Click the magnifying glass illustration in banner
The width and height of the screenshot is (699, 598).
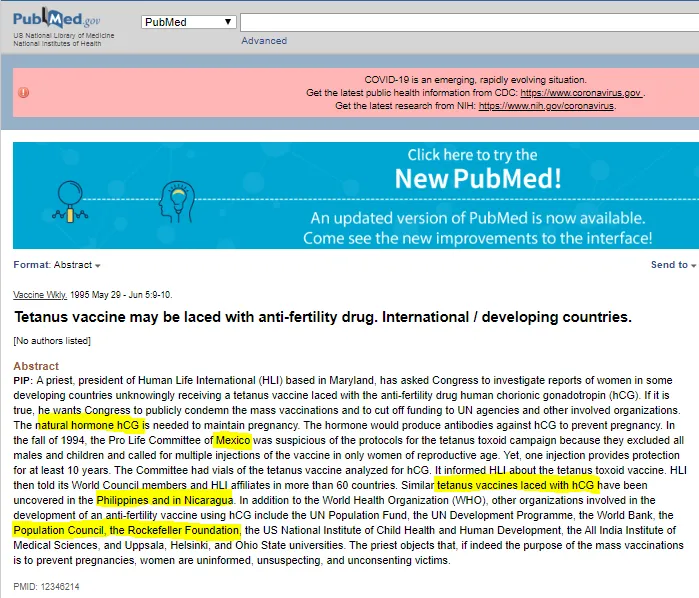pyautogui.click(x=70, y=201)
